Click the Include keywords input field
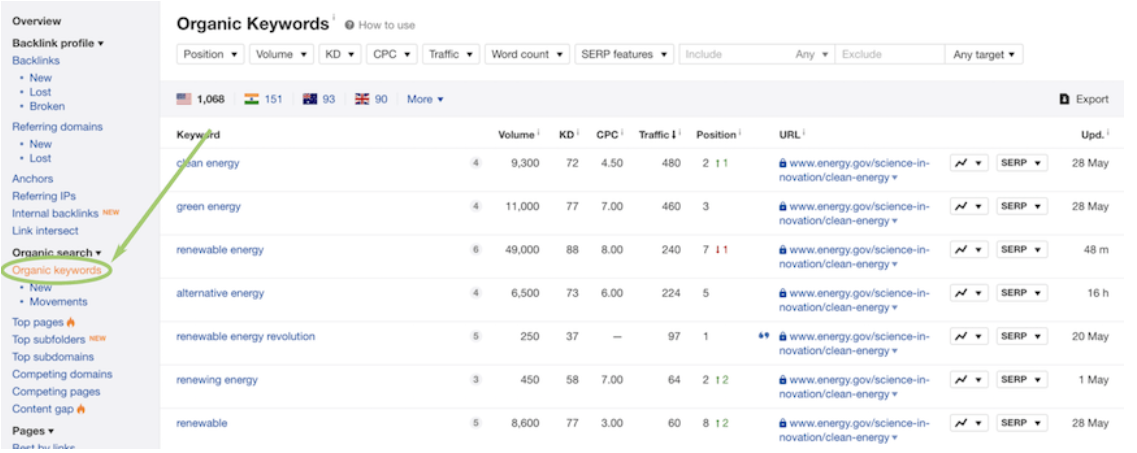1137x453 pixels. pyautogui.click(x=735, y=55)
